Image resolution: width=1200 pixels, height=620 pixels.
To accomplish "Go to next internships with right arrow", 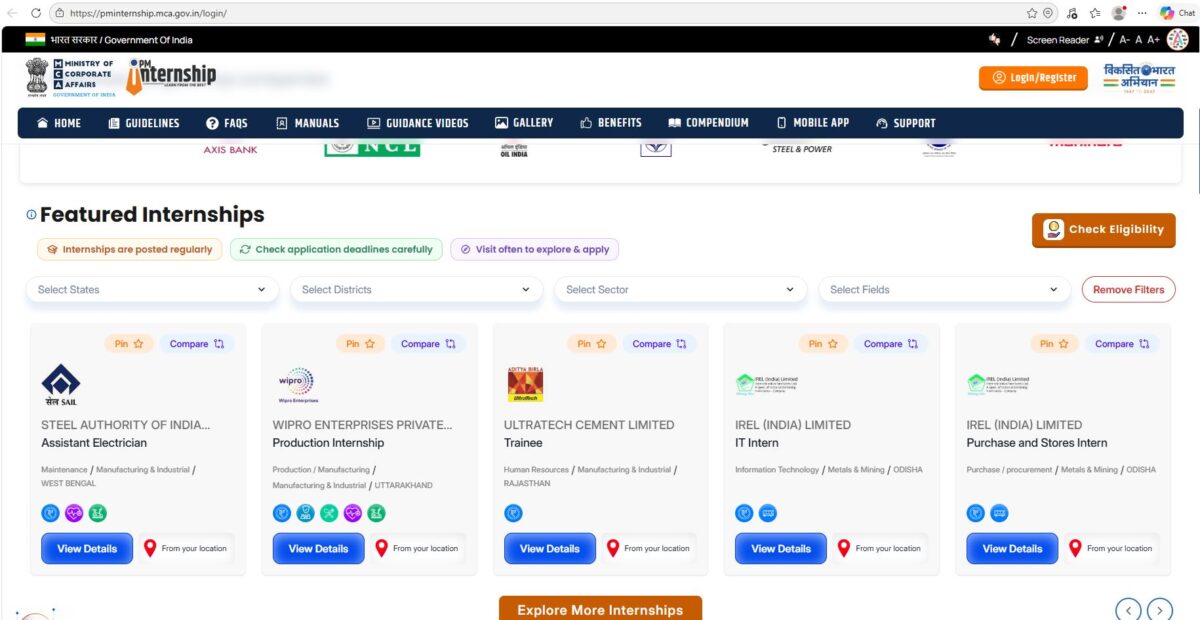I will [1160, 609].
